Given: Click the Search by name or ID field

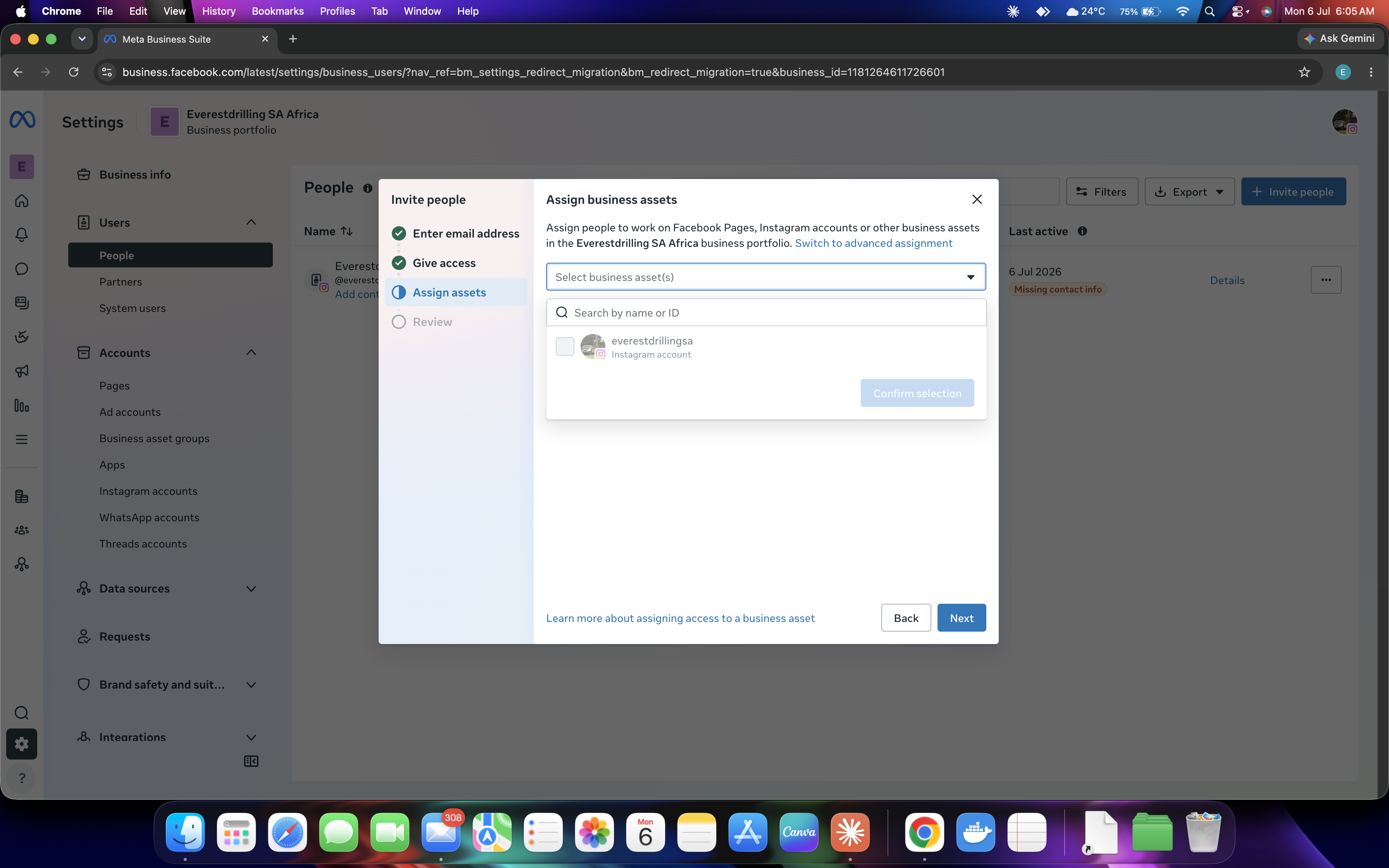Looking at the screenshot, I should click(x=766, y=312).
